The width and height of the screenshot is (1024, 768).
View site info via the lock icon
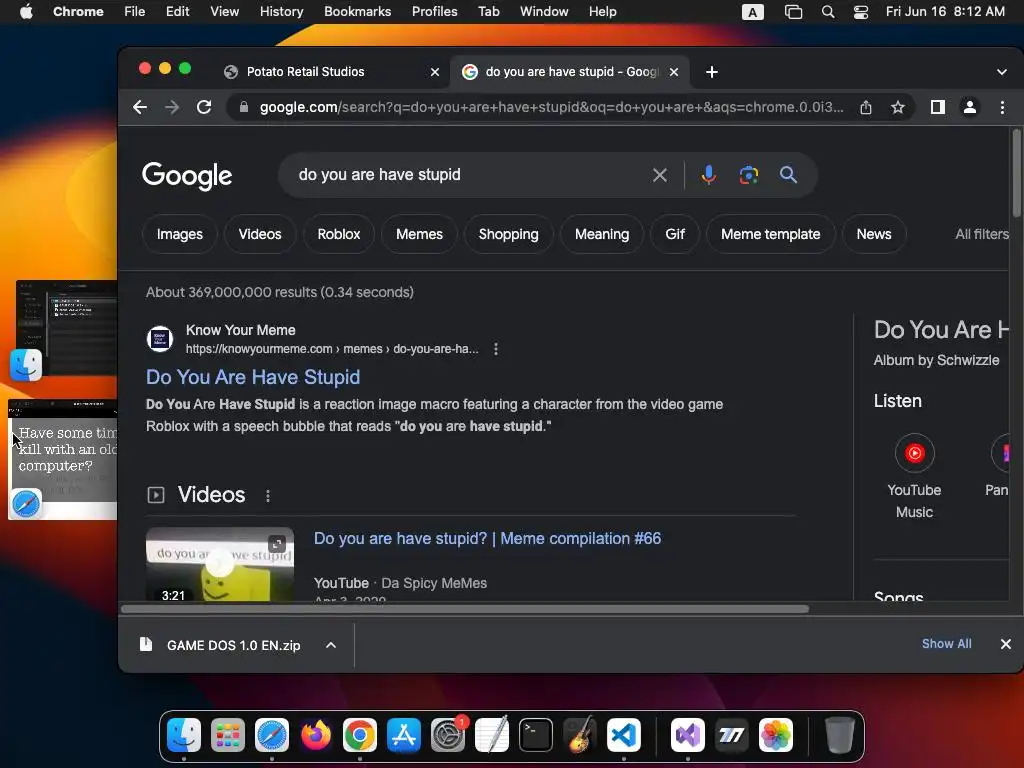tap(244, 107)
